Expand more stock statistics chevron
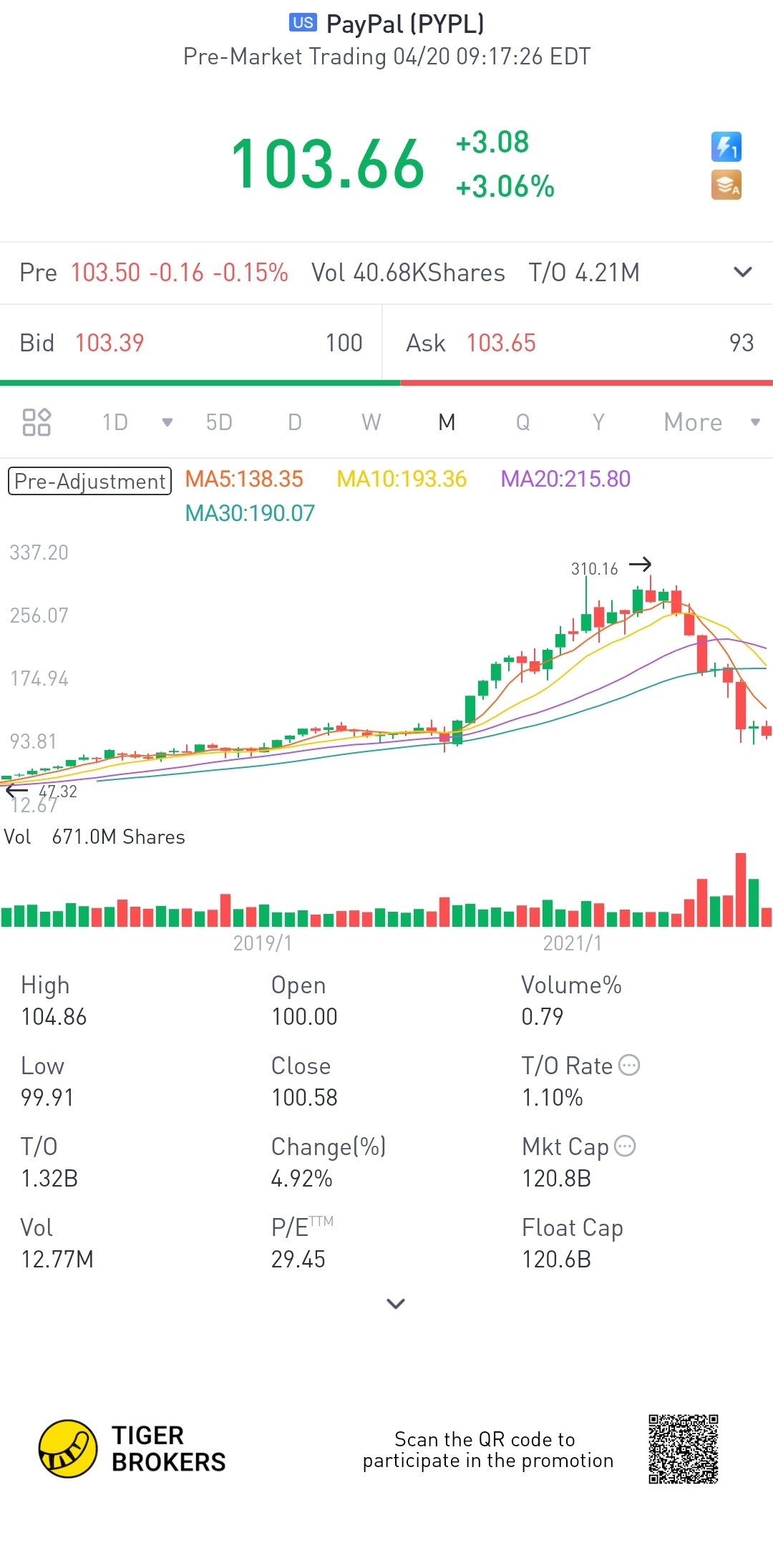The image size is (773, 1568). coord(396,1303)
